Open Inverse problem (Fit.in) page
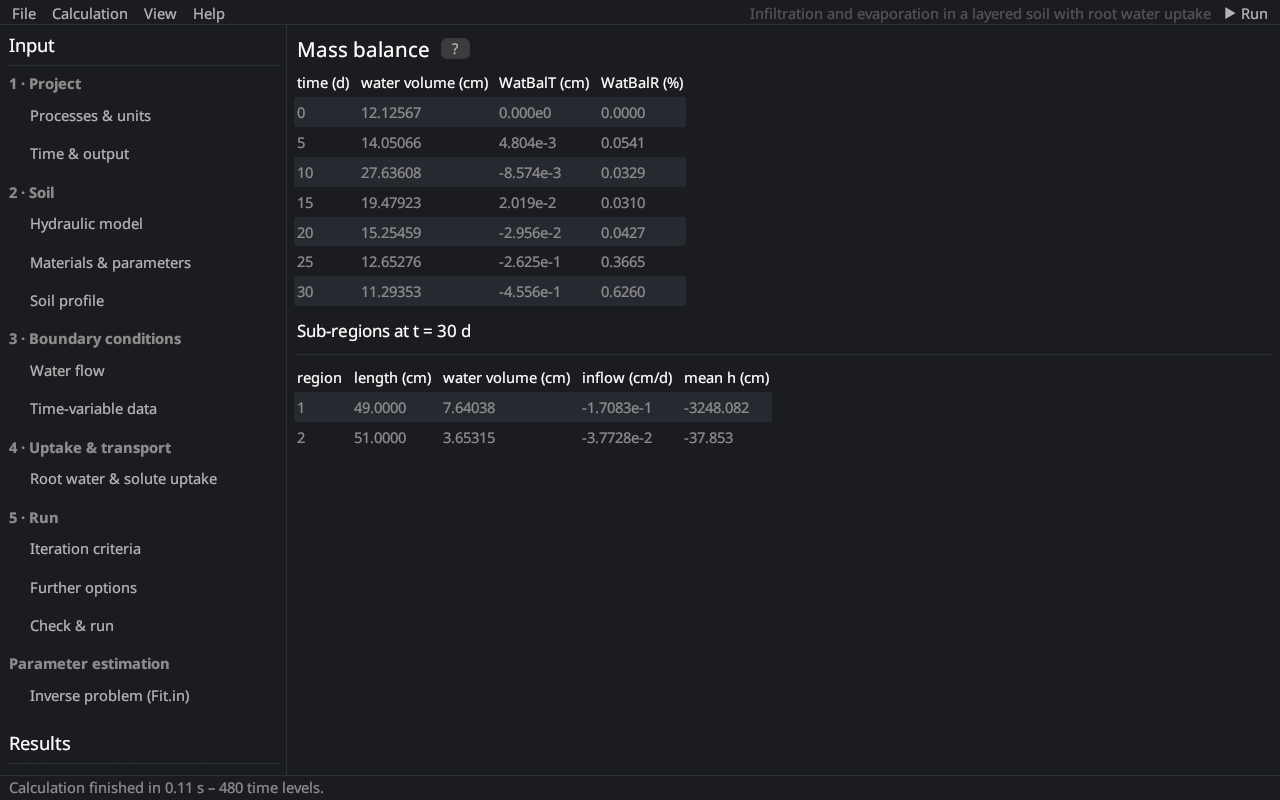 [109, 696]
